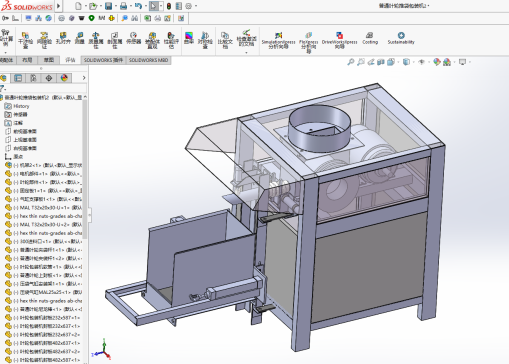Image resolution: width=509 pixels, height=364 pixels.
Task: Expand the SOLIDWORKS menu arrow beside the logo
Action: click(x=59, y=6)
